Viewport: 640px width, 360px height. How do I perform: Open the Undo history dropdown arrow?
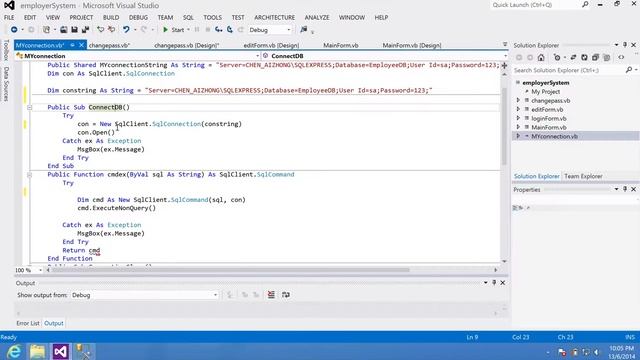pyautogui.click(x=135, y=30)
